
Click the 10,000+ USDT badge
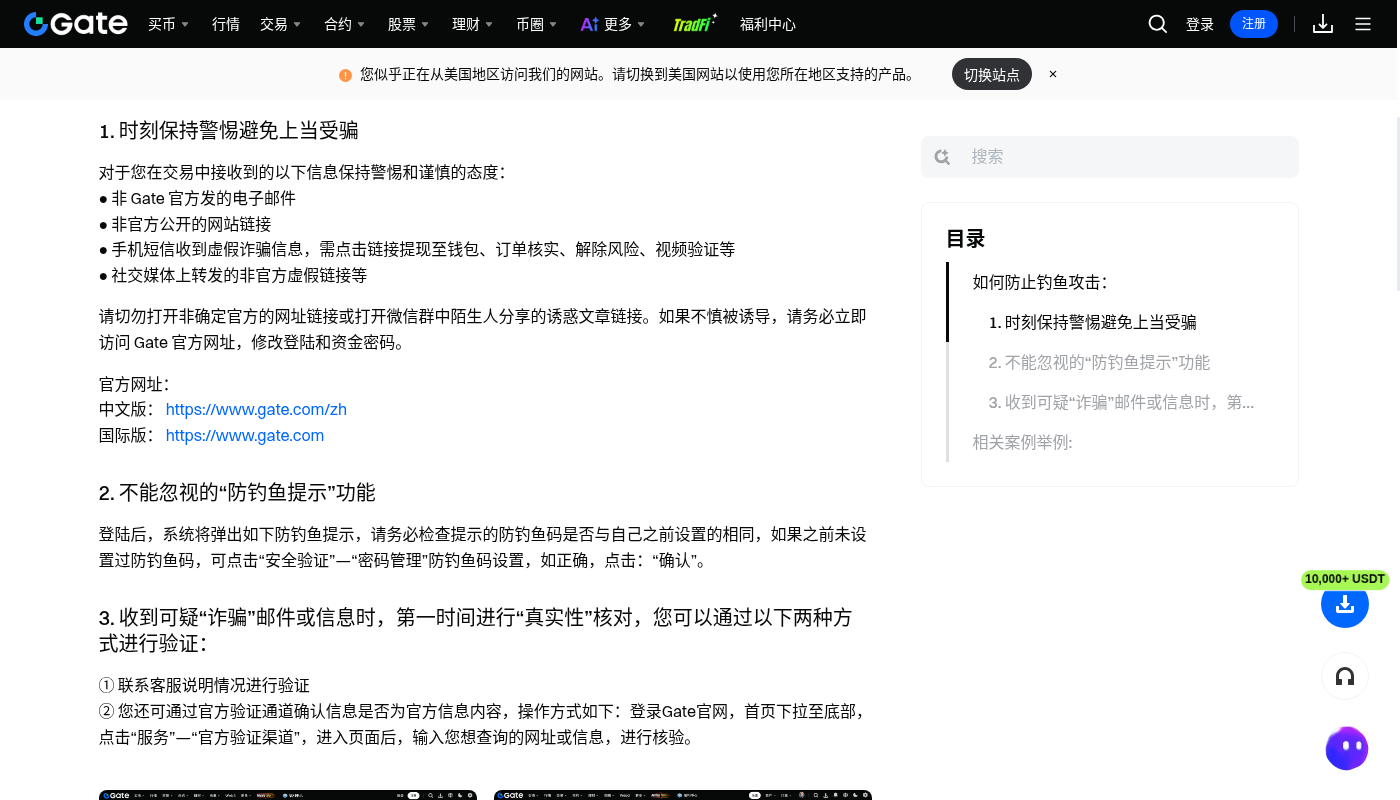1345,579
